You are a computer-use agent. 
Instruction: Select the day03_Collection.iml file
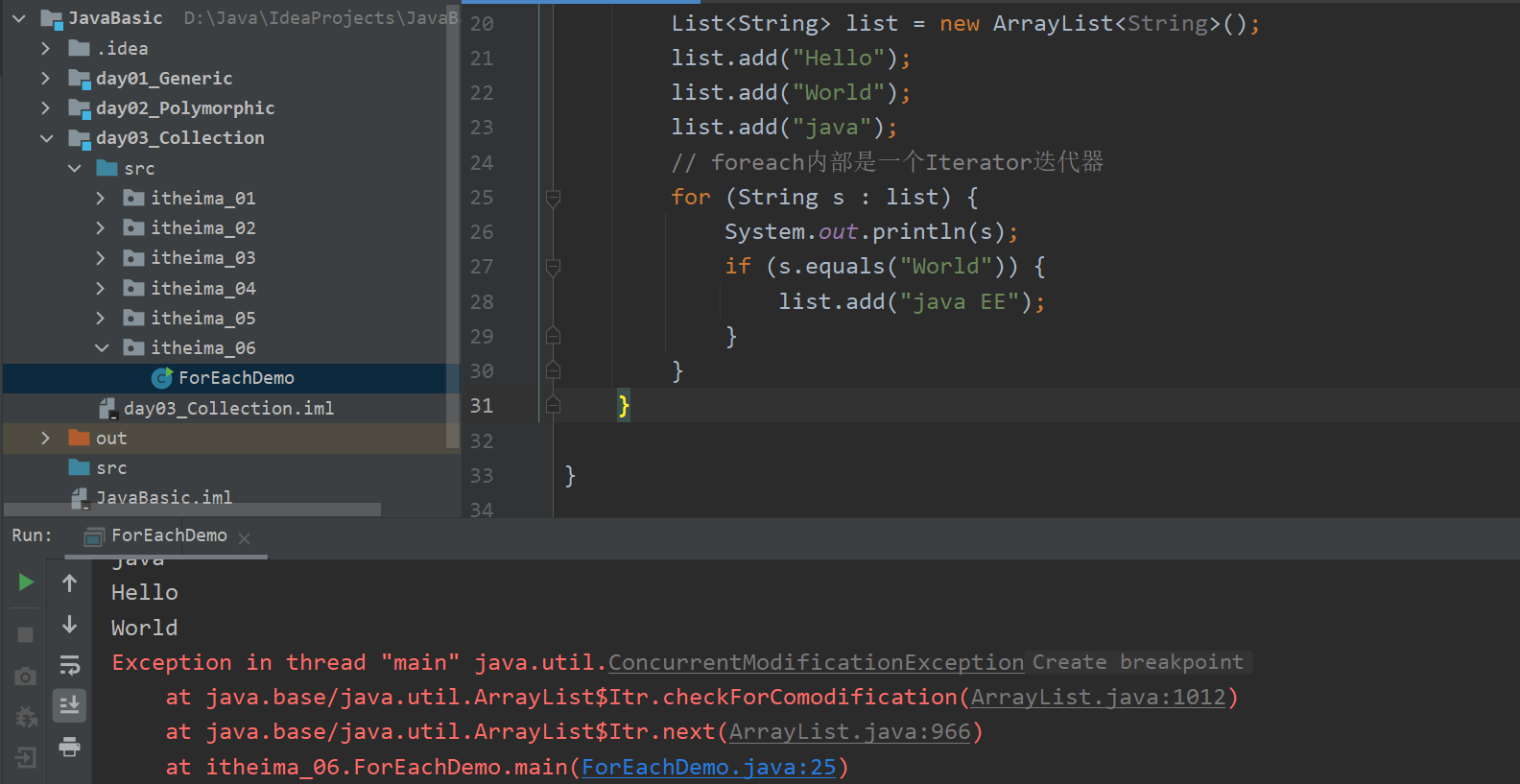(x=228, y=408)
